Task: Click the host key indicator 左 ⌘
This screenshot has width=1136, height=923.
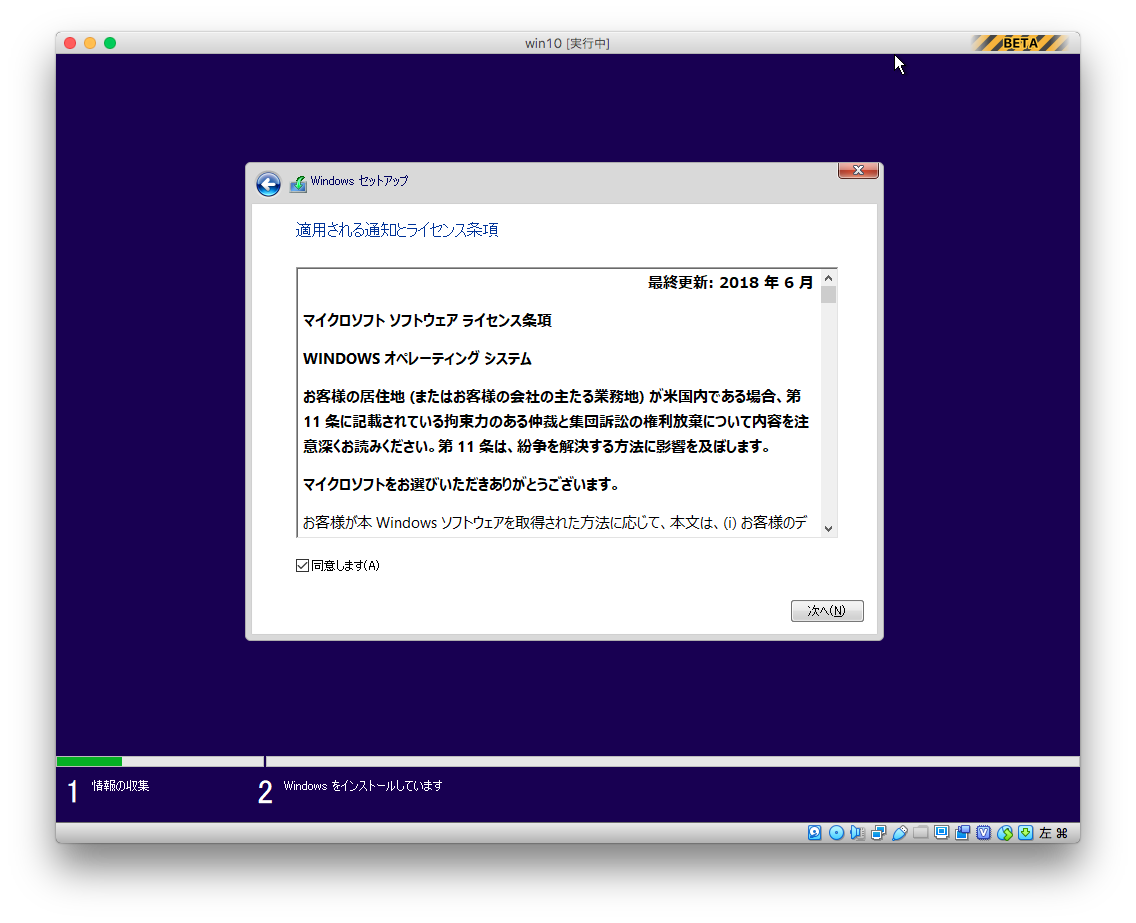Action: [1053, 832]
